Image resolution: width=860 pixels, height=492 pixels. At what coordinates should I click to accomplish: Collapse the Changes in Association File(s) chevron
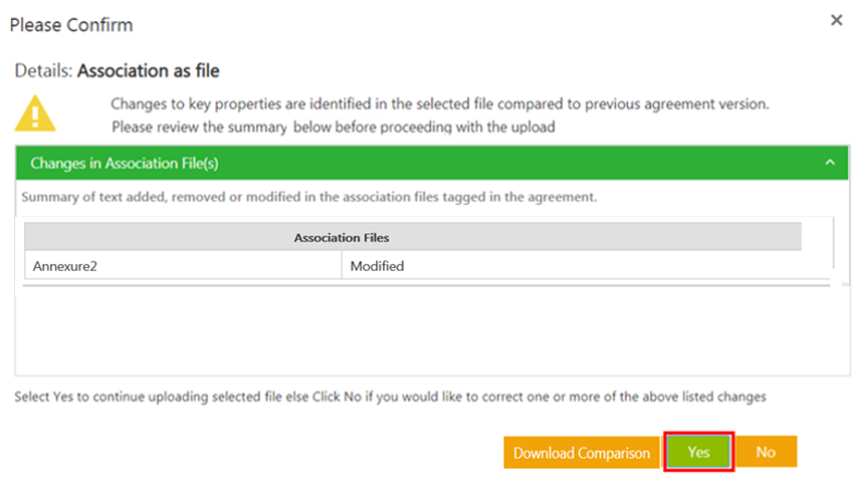coord(830,162)
